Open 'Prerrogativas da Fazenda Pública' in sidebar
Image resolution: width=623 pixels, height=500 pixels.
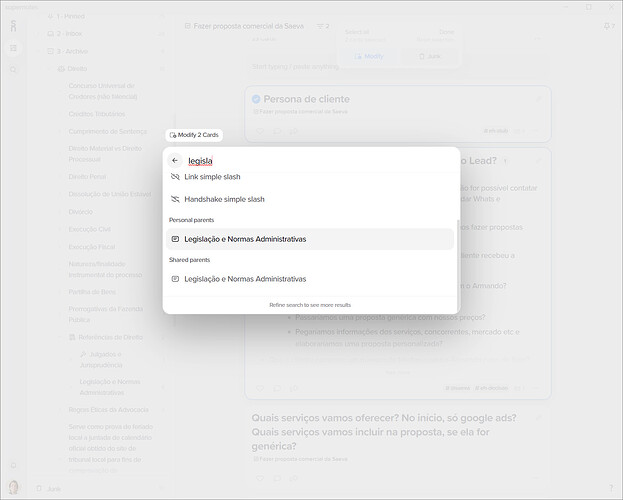click(106, 314)
